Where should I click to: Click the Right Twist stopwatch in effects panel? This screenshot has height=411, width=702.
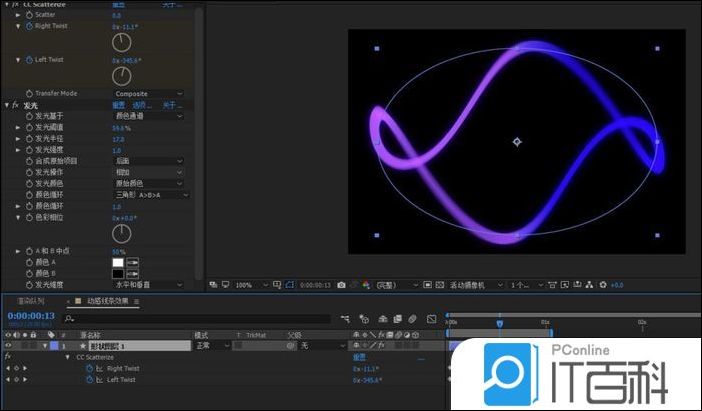(27, 27)
